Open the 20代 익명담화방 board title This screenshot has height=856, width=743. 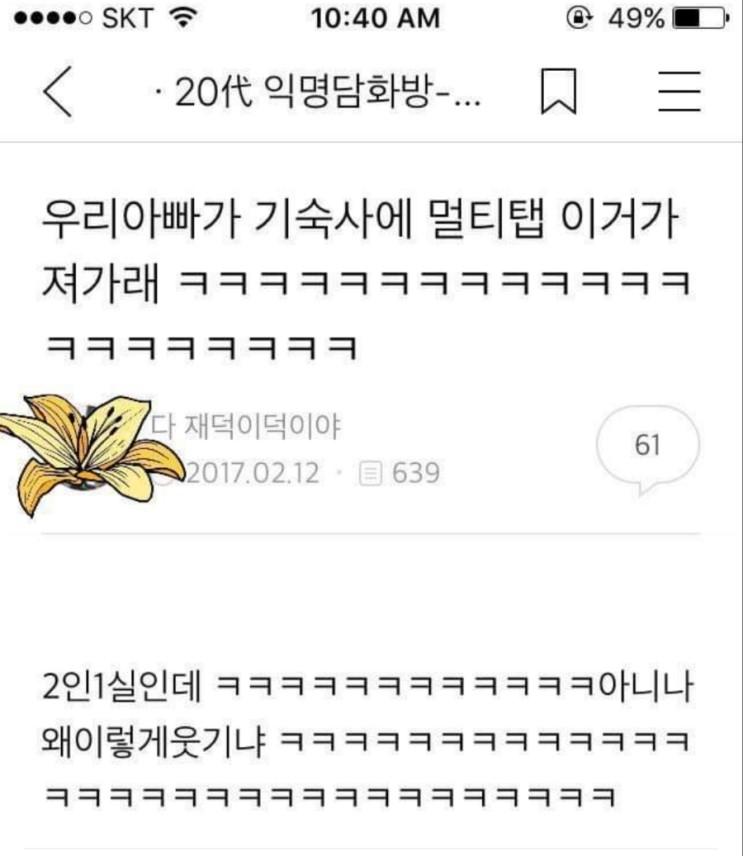tap(317, 91)
